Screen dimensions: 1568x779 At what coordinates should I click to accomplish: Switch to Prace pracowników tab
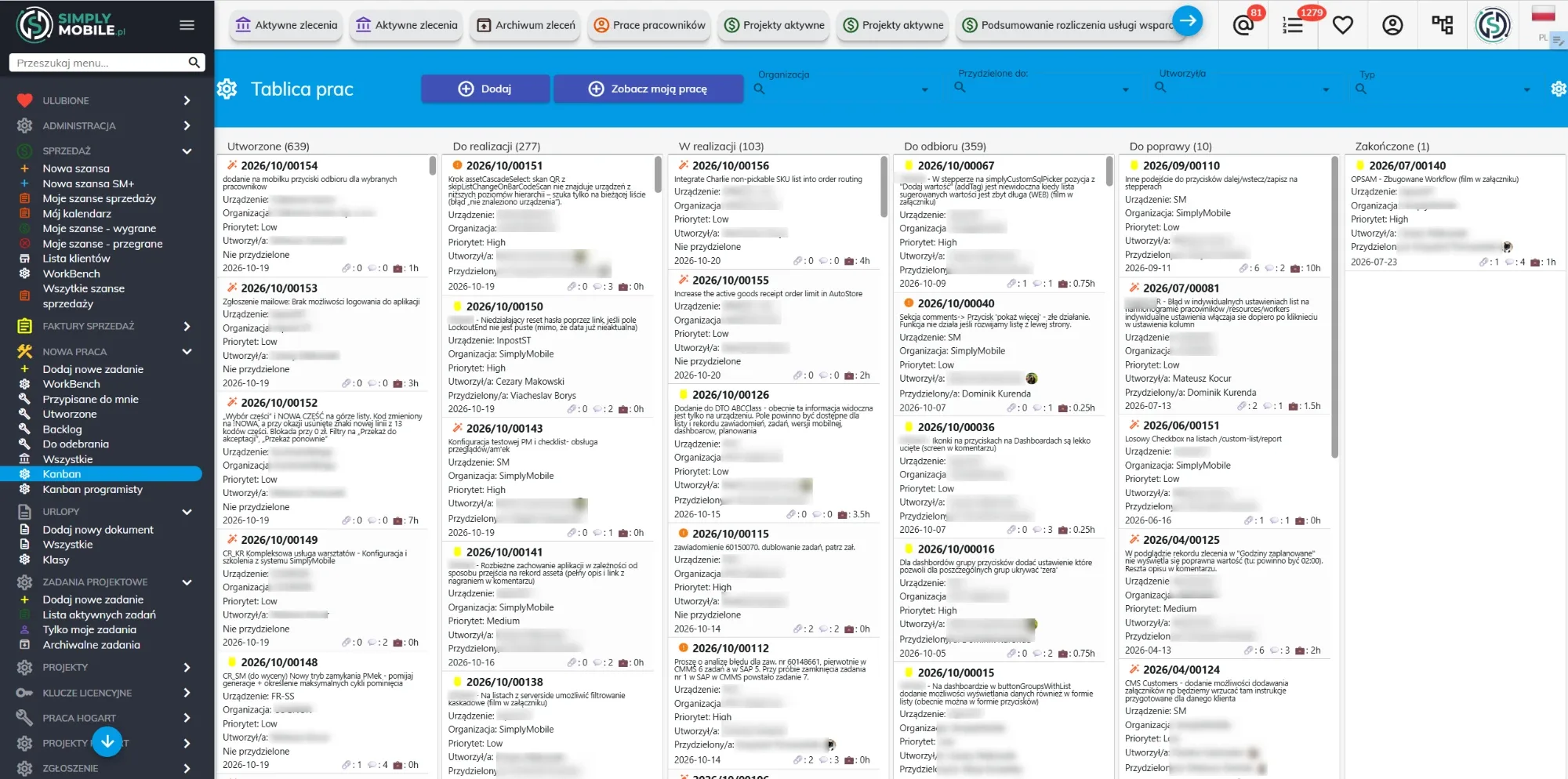[x=649, y=25]
